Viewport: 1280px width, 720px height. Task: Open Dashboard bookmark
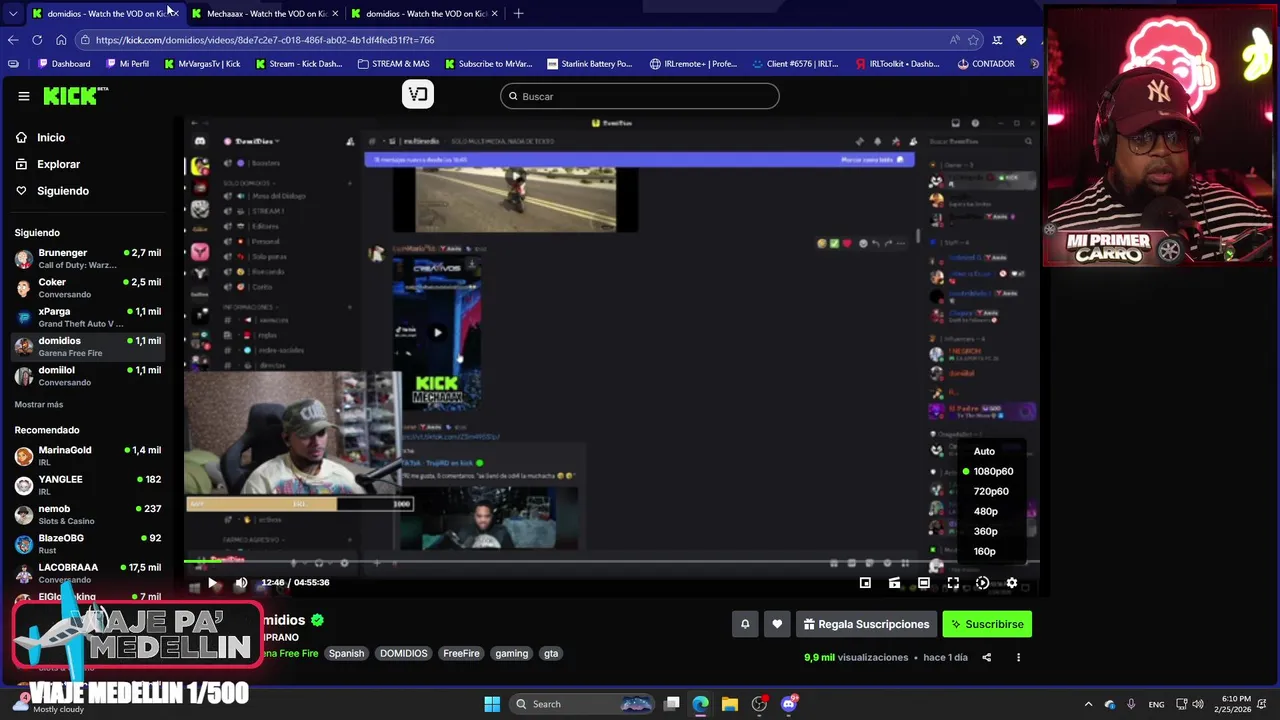click(x=63, y=63)
